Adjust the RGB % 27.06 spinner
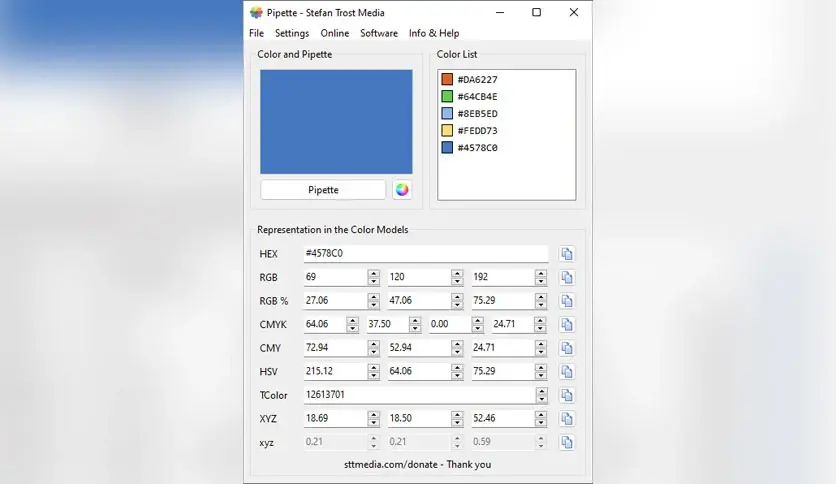The width and height of the screenshot is (836, 484). point(374,301)
